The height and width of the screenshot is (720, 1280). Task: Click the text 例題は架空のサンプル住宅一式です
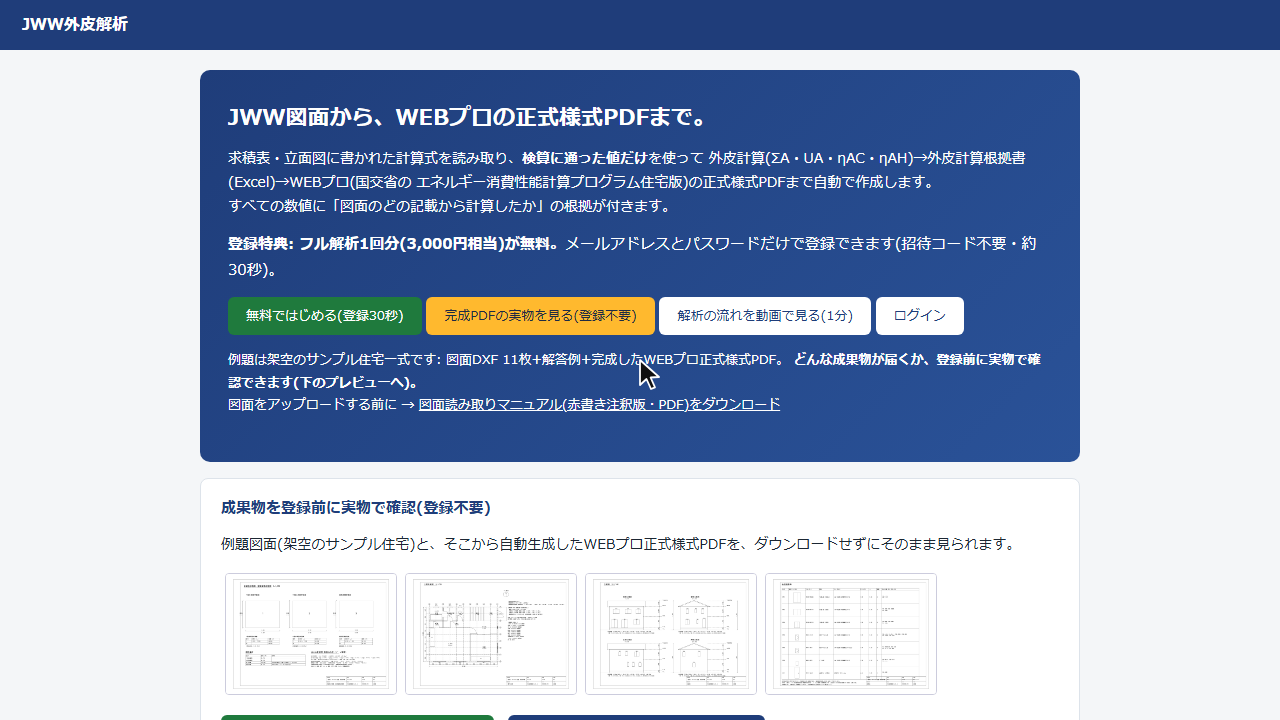pyautogui.click(x=334, y=359)
